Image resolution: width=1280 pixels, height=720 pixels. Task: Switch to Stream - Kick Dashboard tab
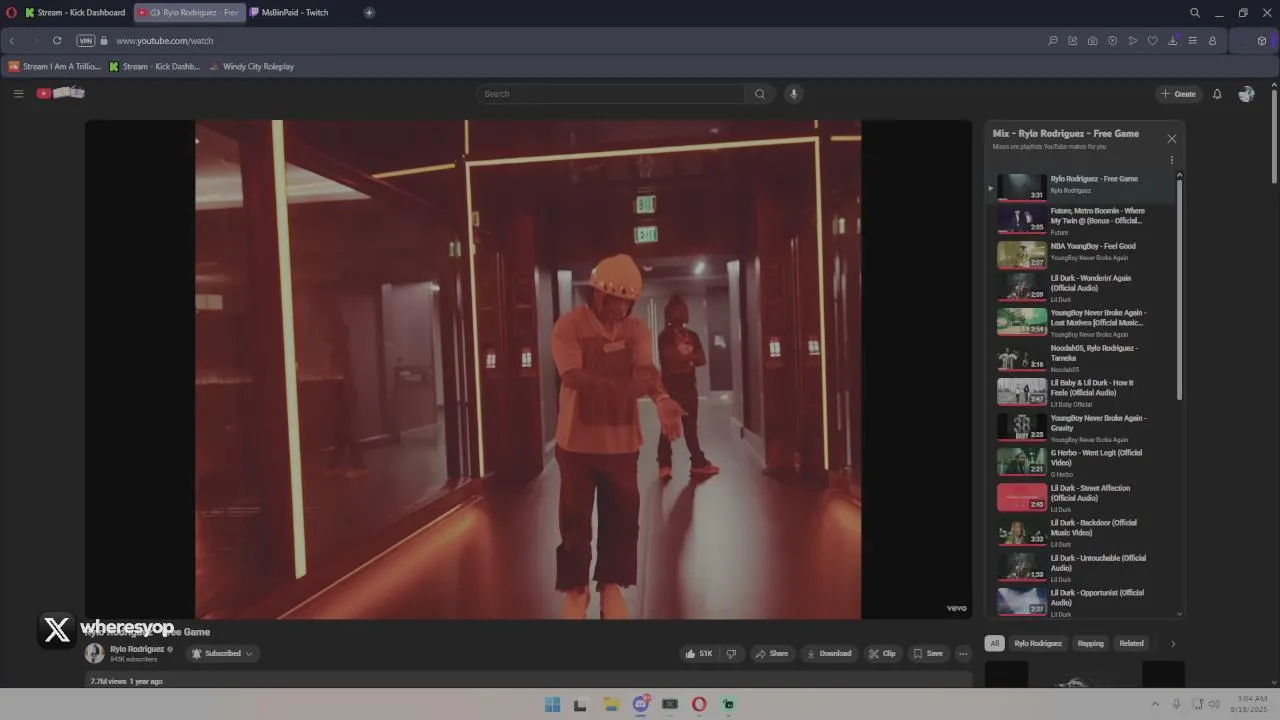75,13
